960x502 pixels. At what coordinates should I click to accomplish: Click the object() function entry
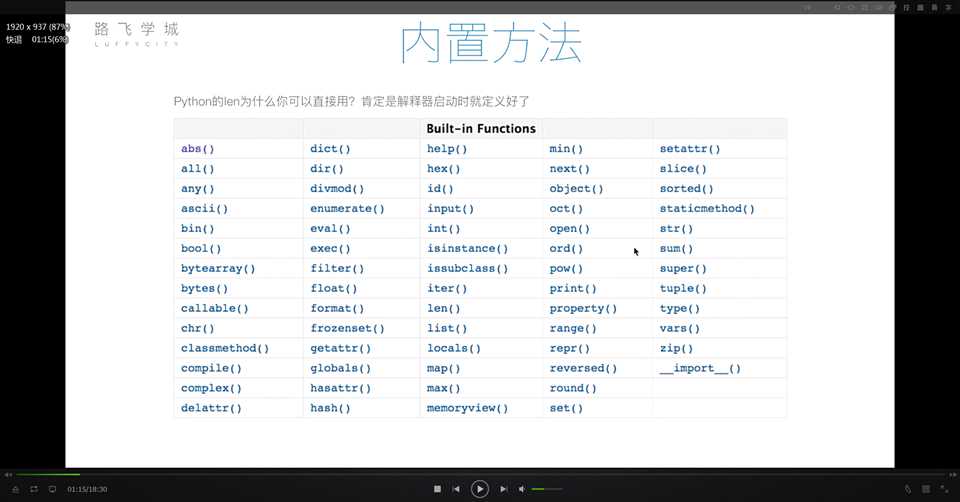pyautogui.click(x=576, y=189)
